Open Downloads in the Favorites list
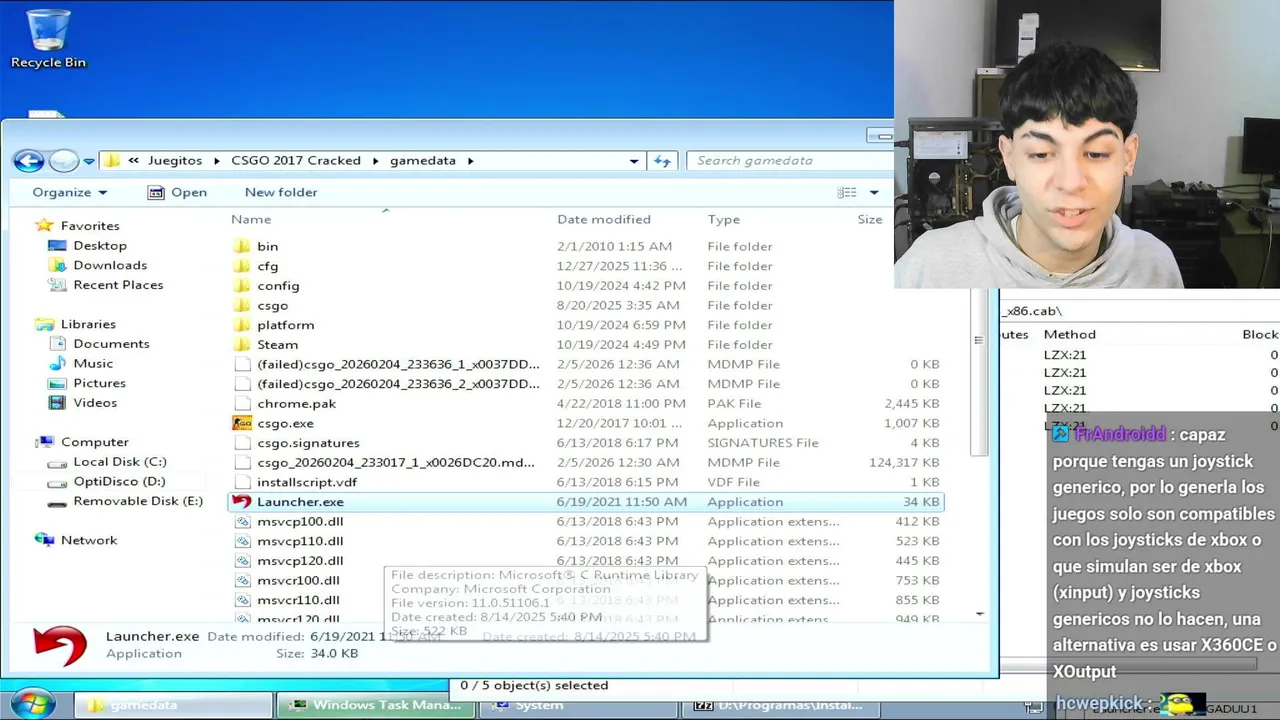 click(109, 265)
